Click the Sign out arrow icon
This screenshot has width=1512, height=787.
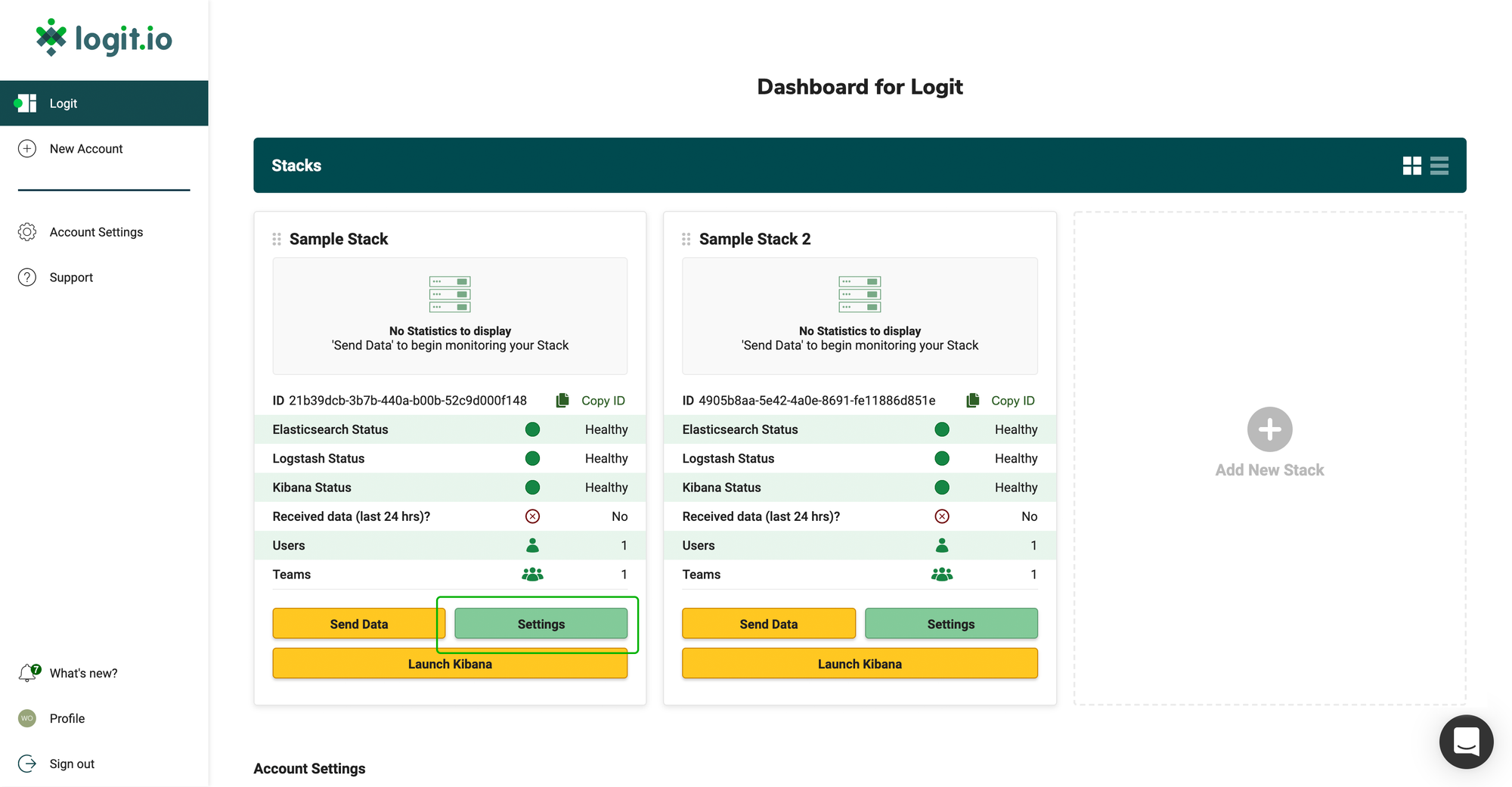27,764
